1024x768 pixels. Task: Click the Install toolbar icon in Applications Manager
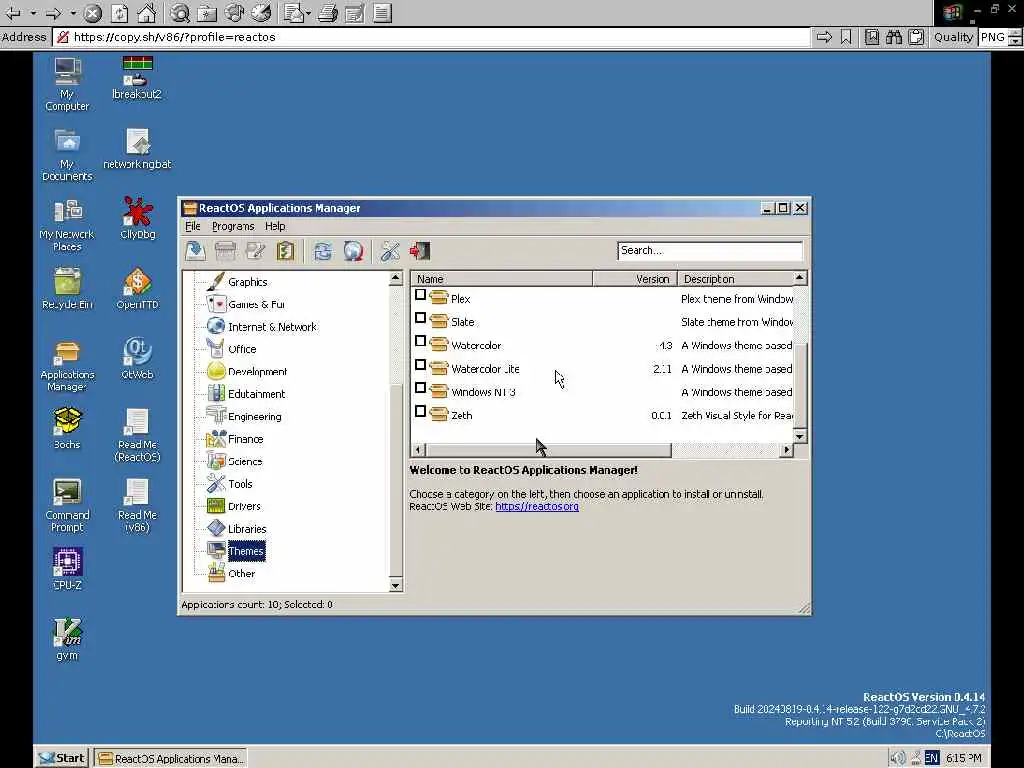tap(195, 251)
